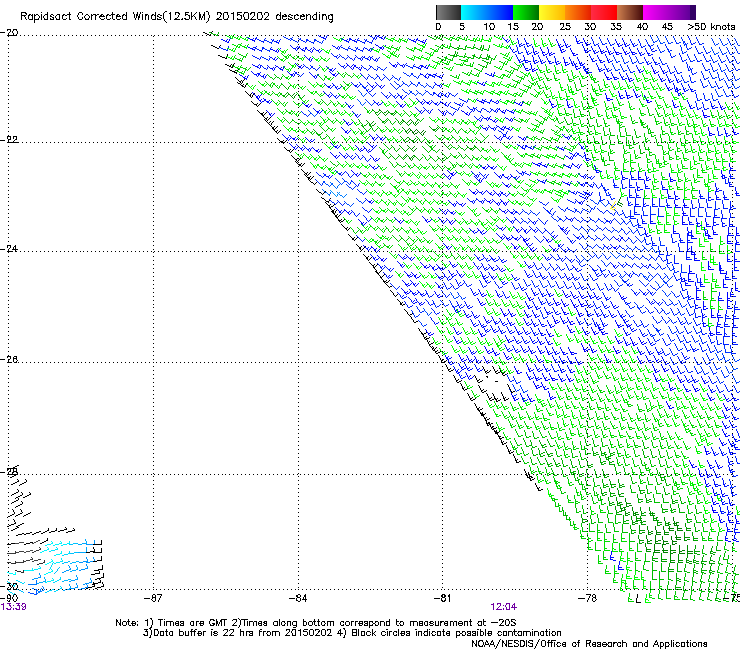
Task: Click the '>50 knots' legend label
Action: tap(711, 27)
